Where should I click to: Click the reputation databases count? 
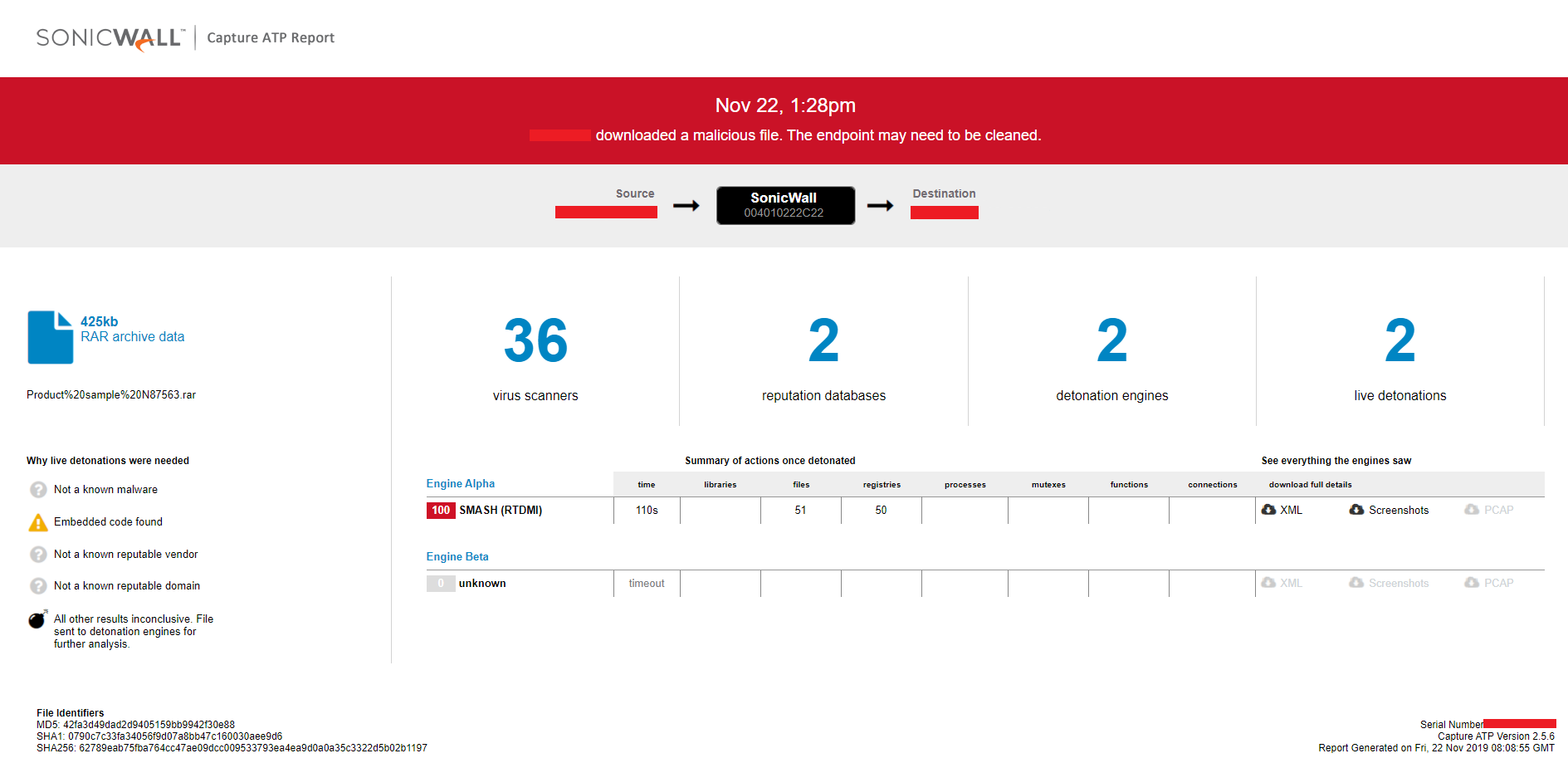click(823, 340)
